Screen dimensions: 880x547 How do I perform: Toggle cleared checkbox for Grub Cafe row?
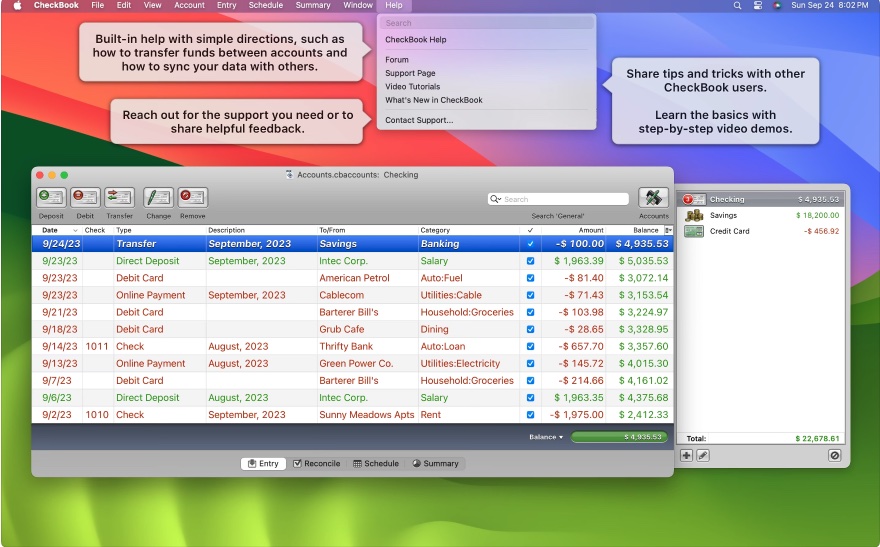[530, 329]
